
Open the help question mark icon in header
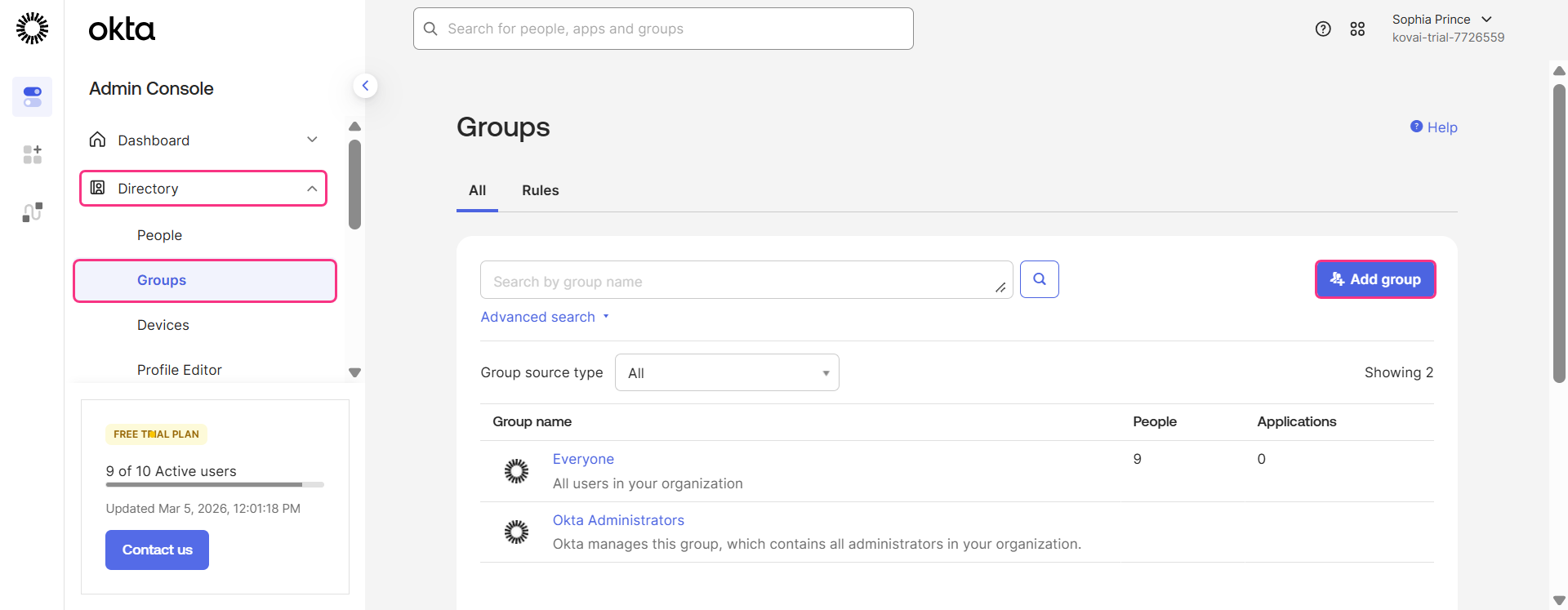click(1323, 29)
